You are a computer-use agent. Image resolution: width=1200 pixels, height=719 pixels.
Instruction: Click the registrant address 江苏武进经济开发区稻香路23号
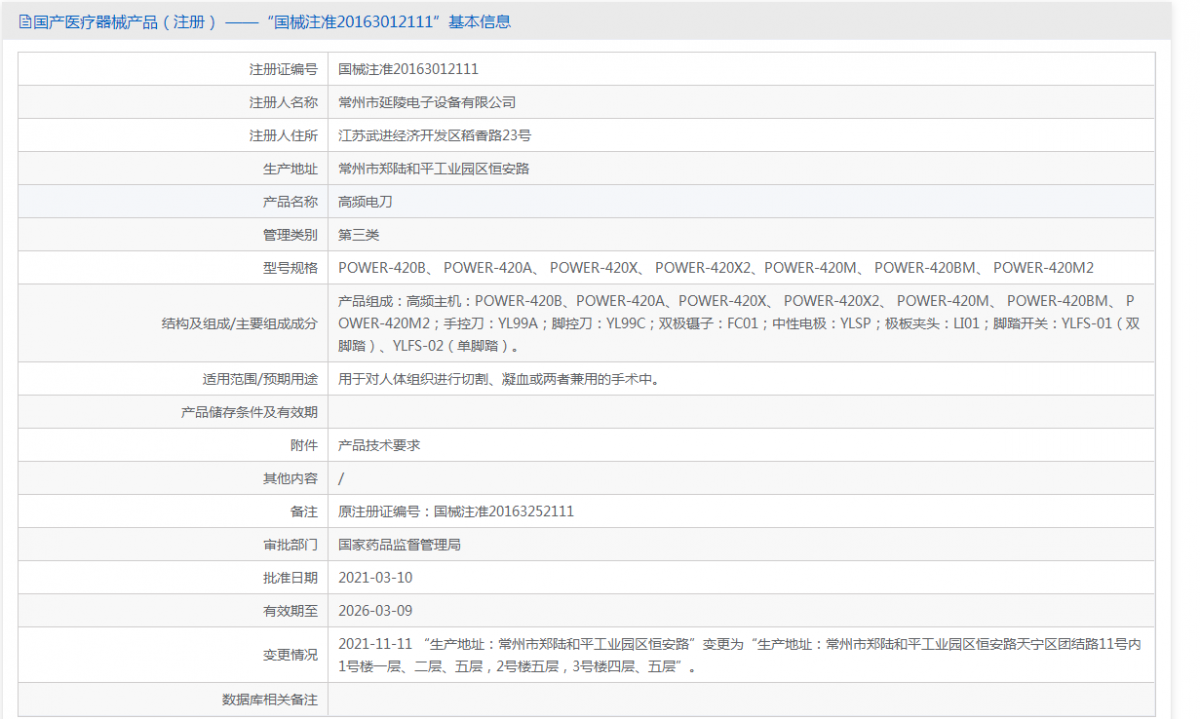coord(434,135)
